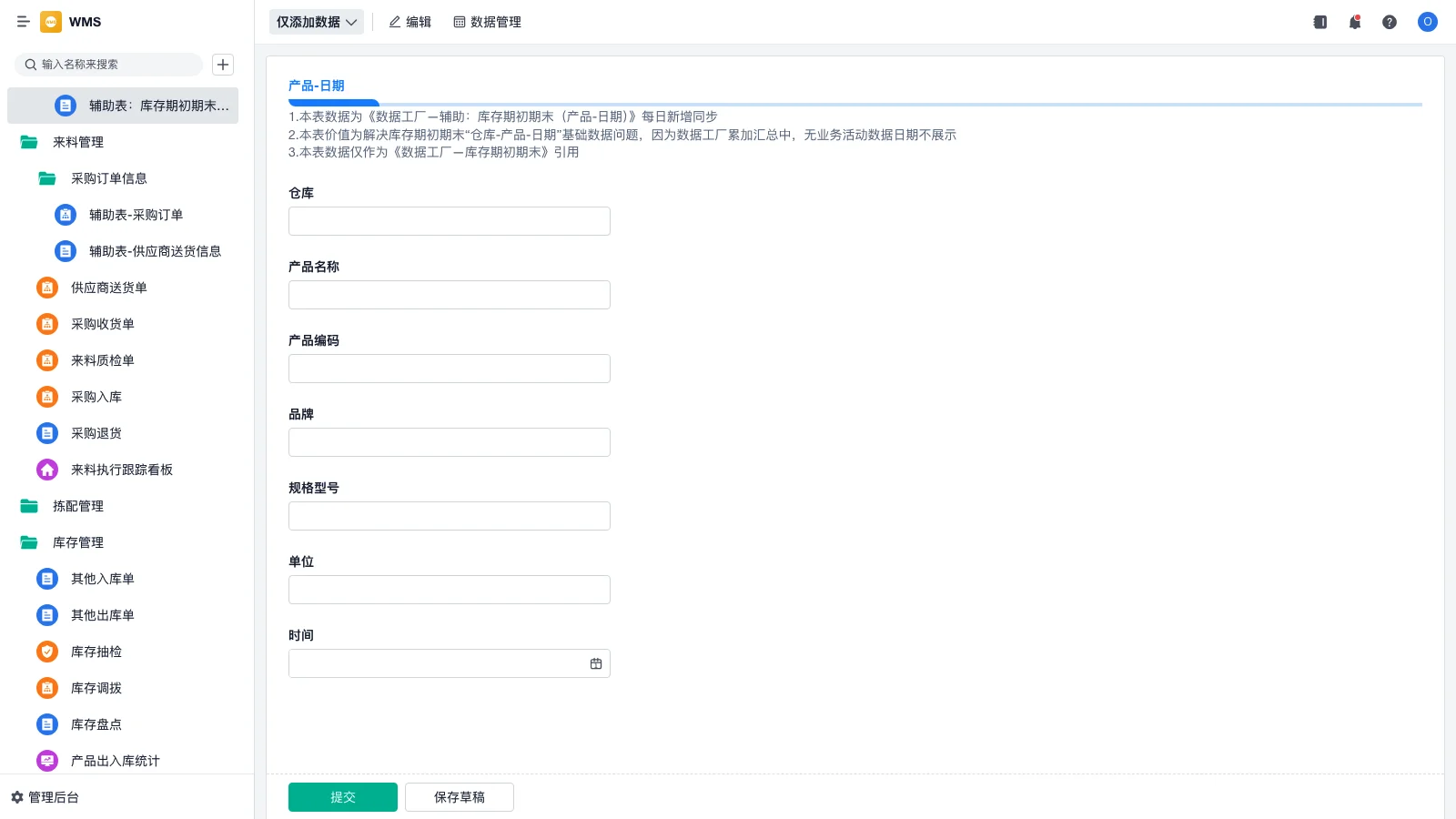Open the 采购入库 label
The width and height of the screenshot is (1456, 819).
point(96,397)
